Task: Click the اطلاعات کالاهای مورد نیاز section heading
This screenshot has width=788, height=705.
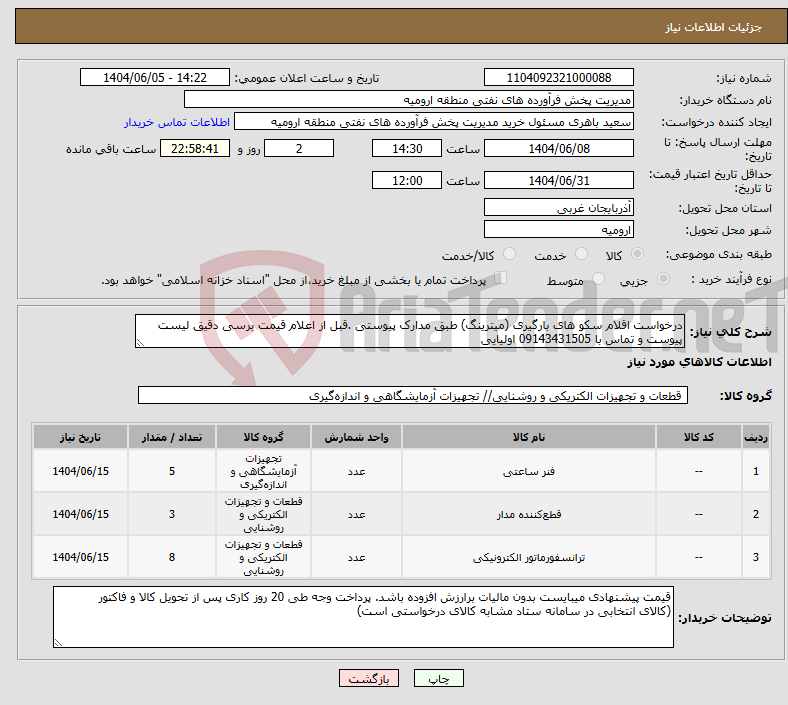Action: pos(699,362)
